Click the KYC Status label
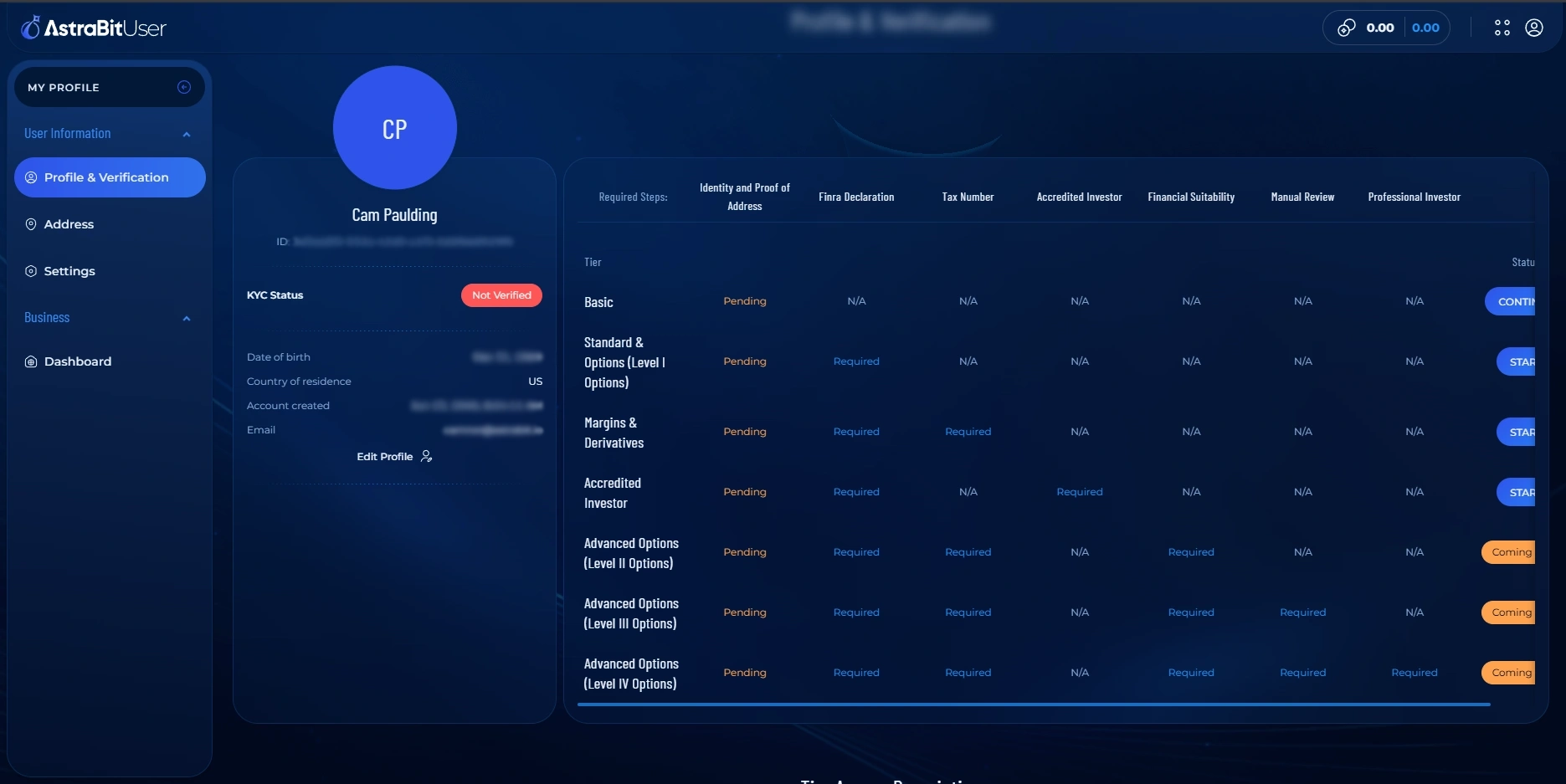This screenshot has height=784, width=1566. tap(275, 295)
